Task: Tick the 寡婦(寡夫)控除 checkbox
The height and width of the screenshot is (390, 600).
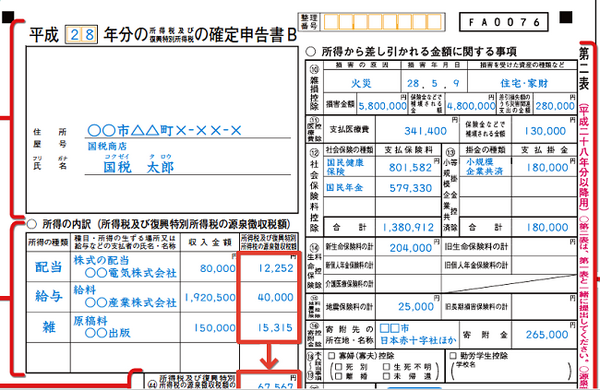Action: [331, 356]
